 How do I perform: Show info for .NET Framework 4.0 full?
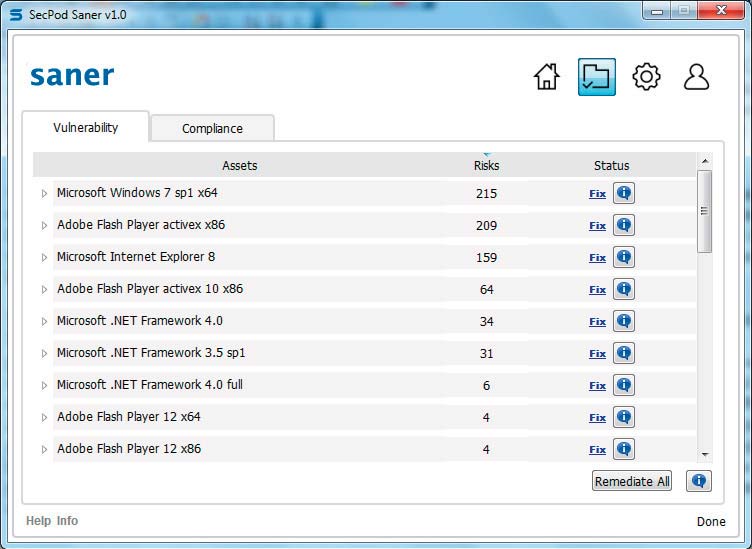pos(623,385)
